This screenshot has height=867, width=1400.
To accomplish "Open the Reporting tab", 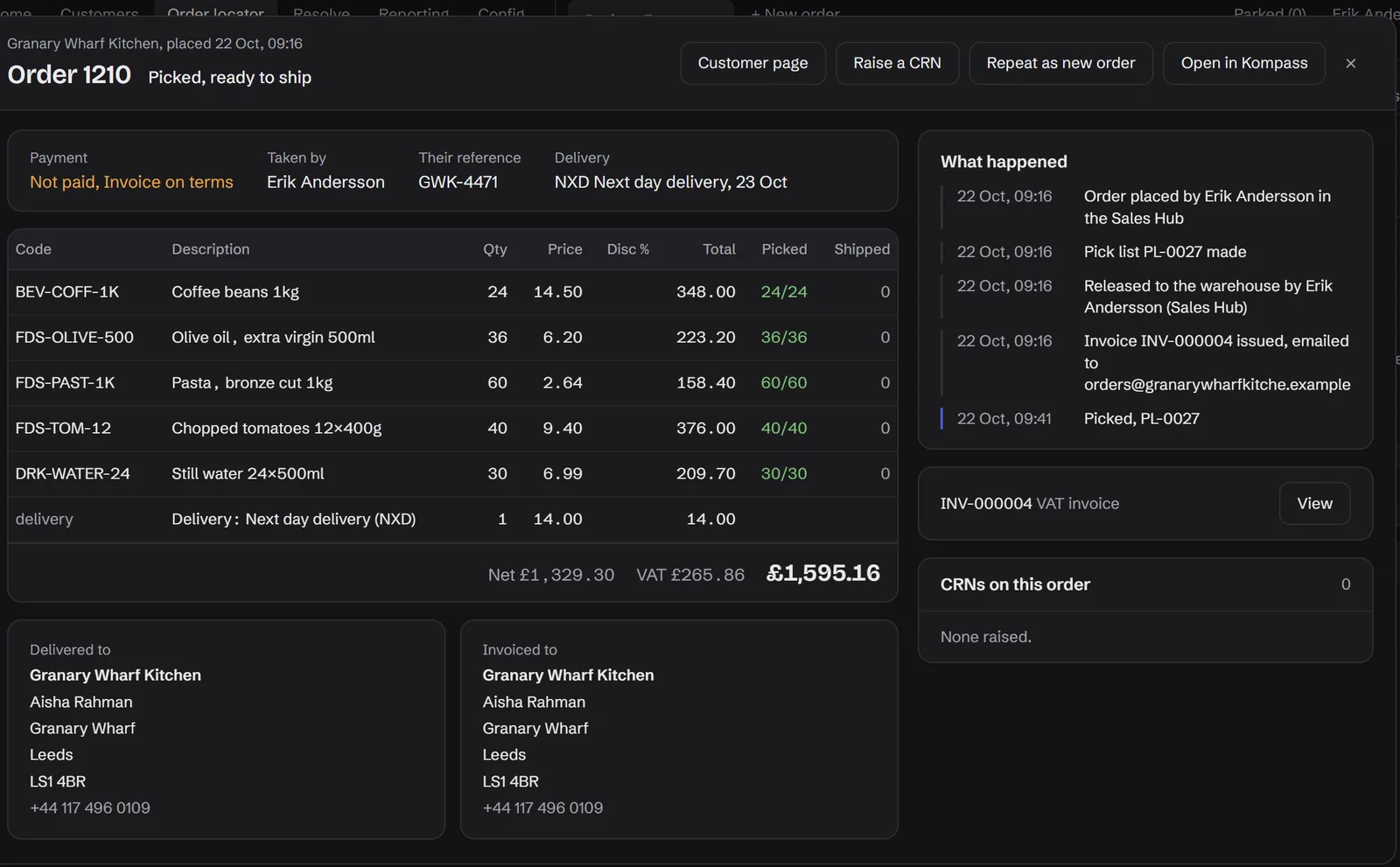I will [x=414, y=11].
